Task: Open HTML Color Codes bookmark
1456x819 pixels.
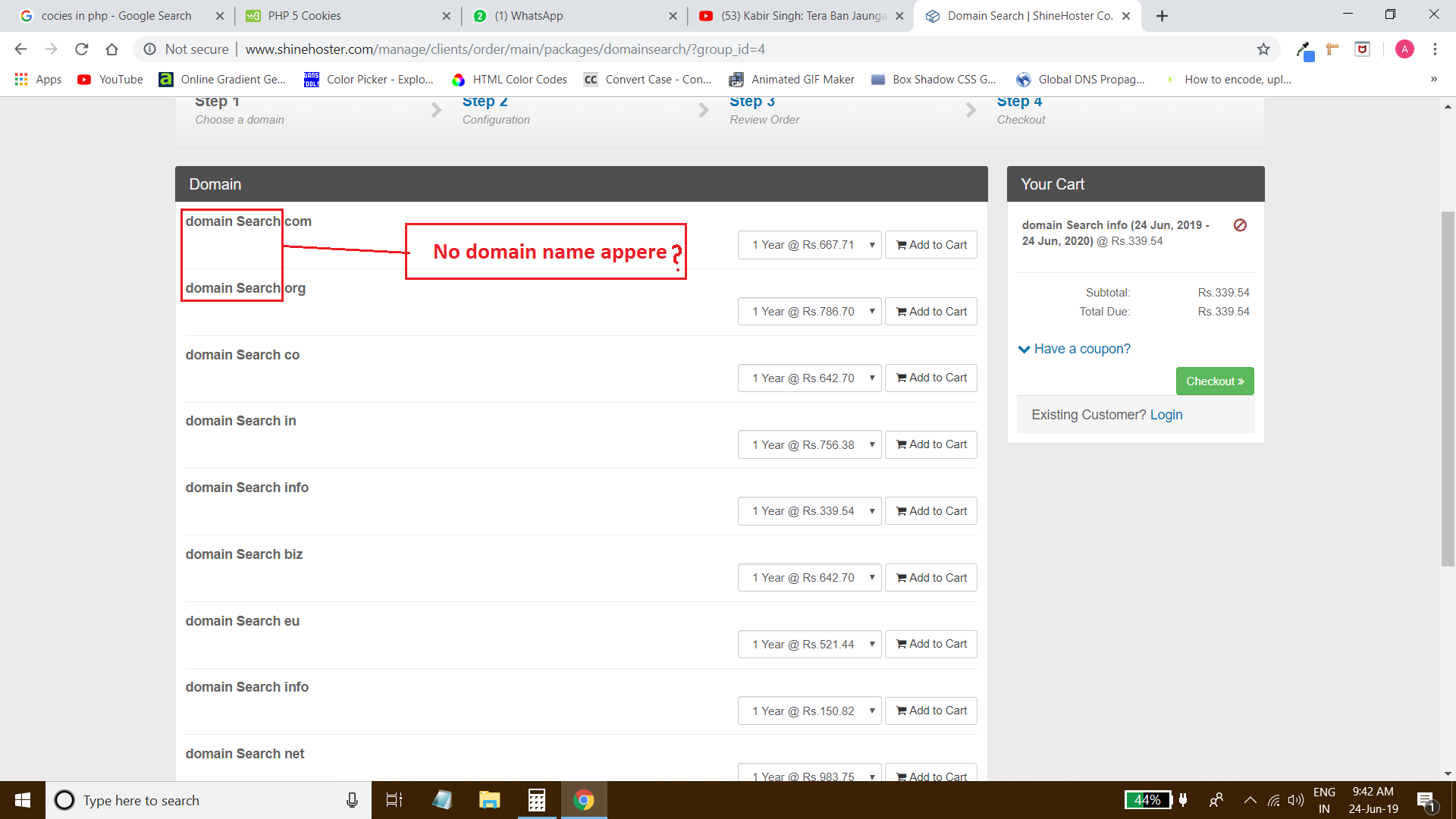Action: (509, 80)
